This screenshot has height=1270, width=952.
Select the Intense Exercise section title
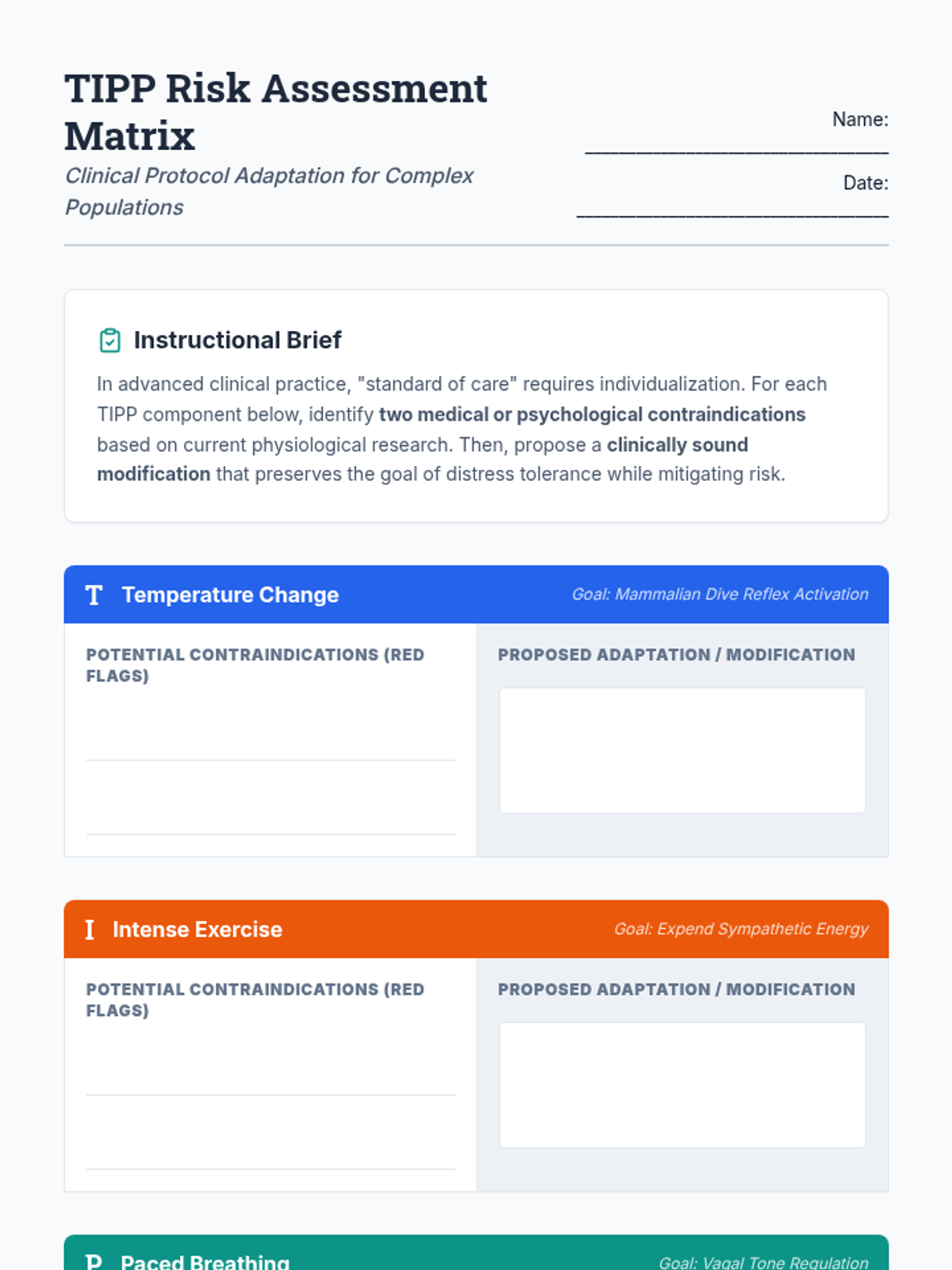(x=198, y=929)
